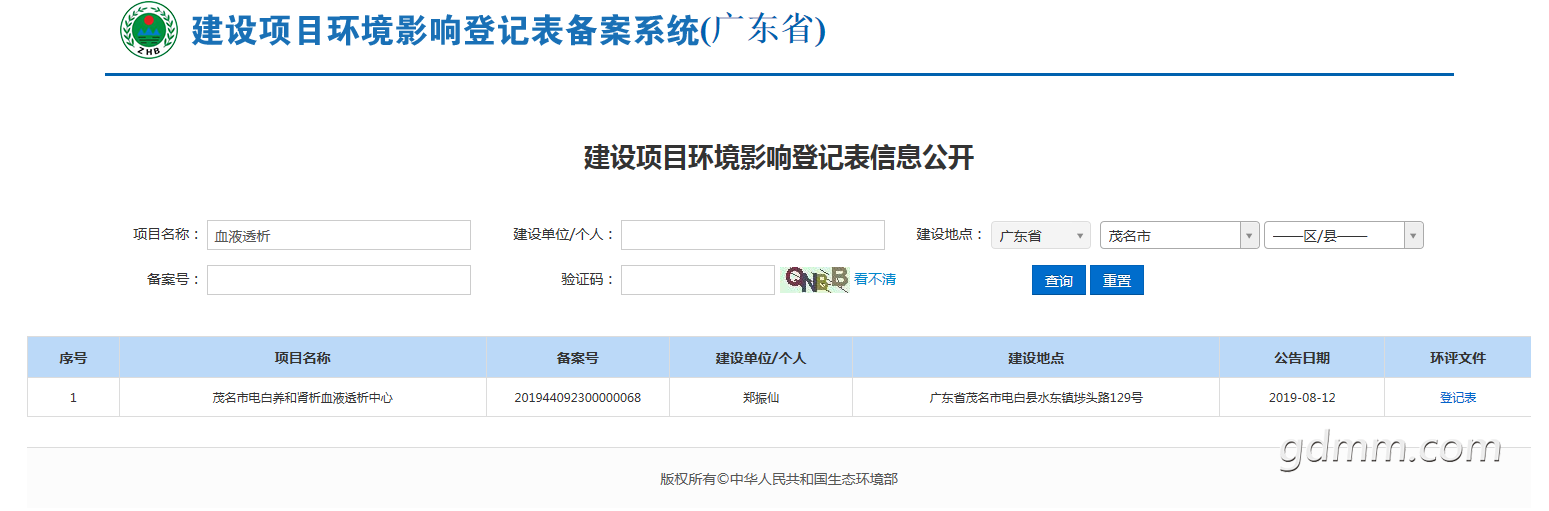The image size is (1549, 511).
Task: Click page heading 建设项目环境影响登记表信息公开
Action: [x=779, y=158]
